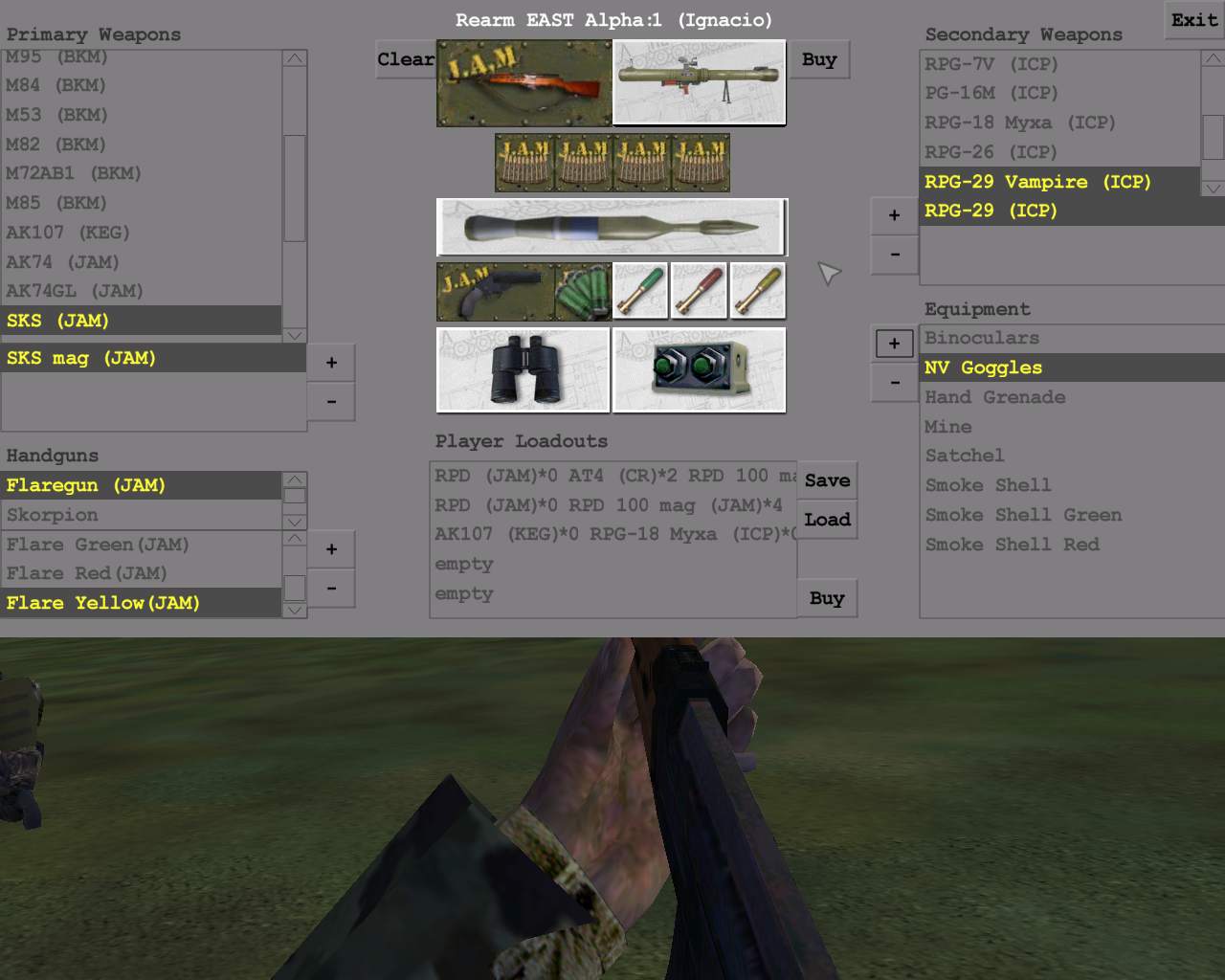Viewport: 1225px width, 980px height.
Task: Select the red flare cartridge slot
Action: tap(699, 291)
